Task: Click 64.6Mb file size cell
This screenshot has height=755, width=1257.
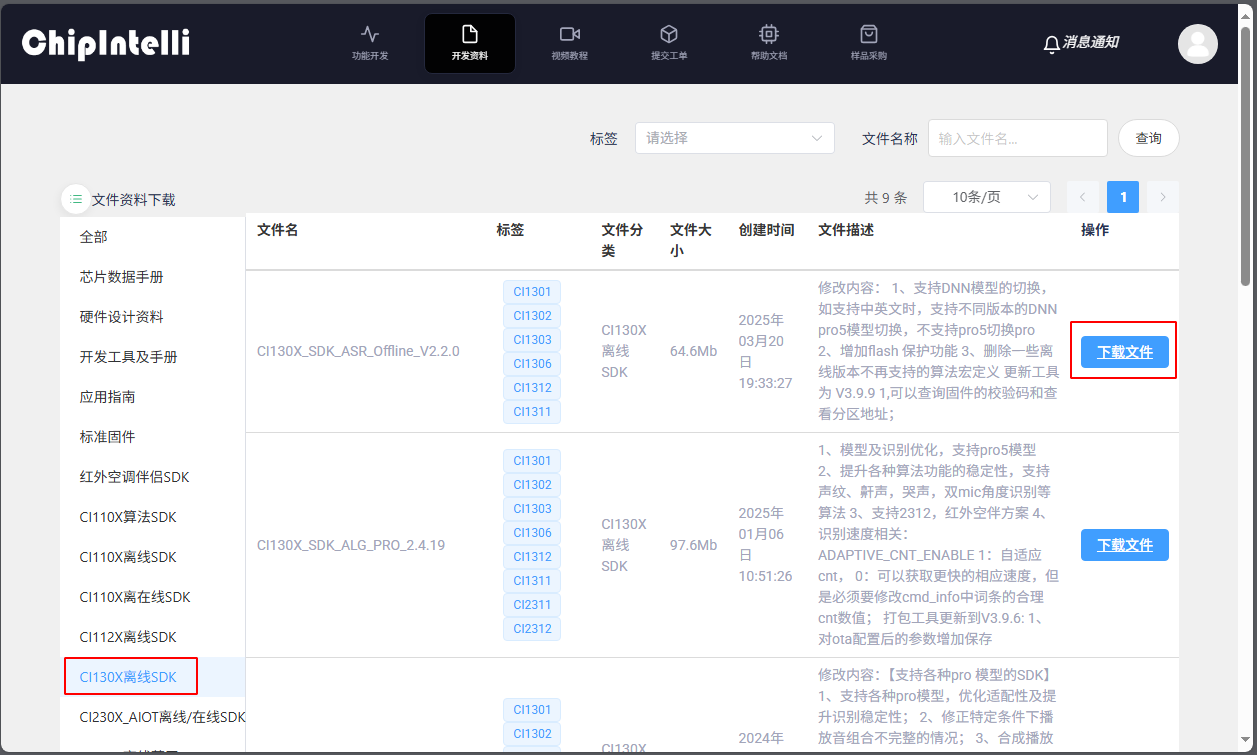Action: [x=693, y=351]
